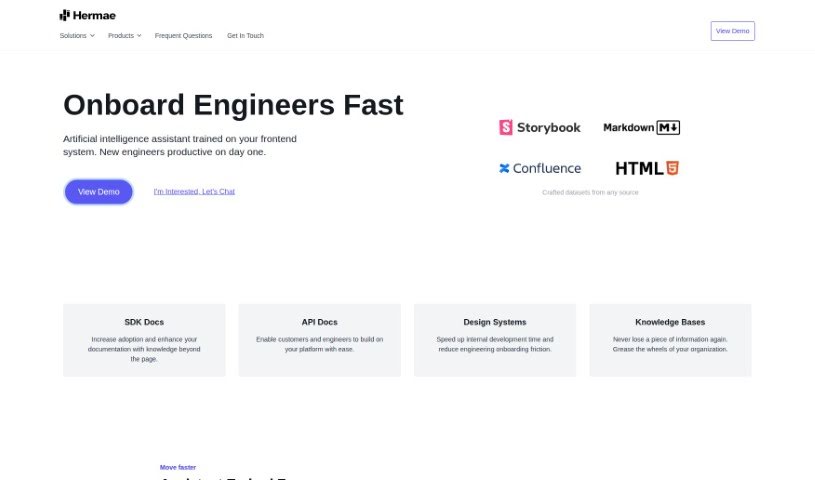Select the API Docs card

tap(319, 340)
